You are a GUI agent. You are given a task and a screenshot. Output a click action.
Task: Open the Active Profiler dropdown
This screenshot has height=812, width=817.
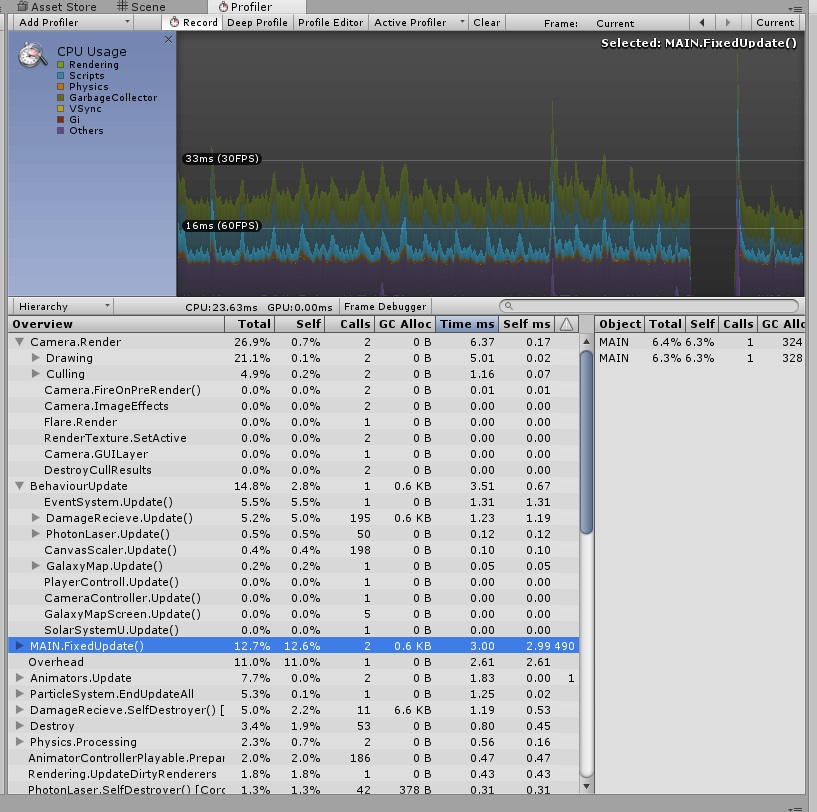418,22
